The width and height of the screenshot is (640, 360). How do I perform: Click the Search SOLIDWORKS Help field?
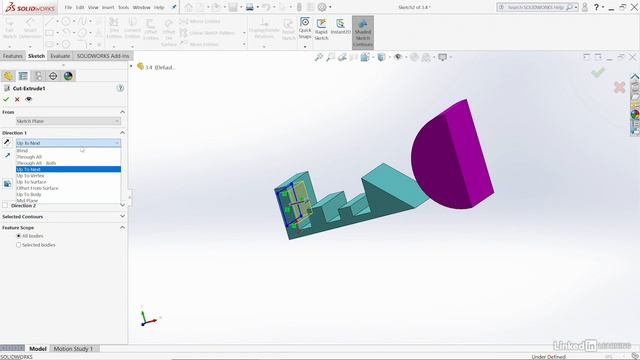click(x=537, y=7)
